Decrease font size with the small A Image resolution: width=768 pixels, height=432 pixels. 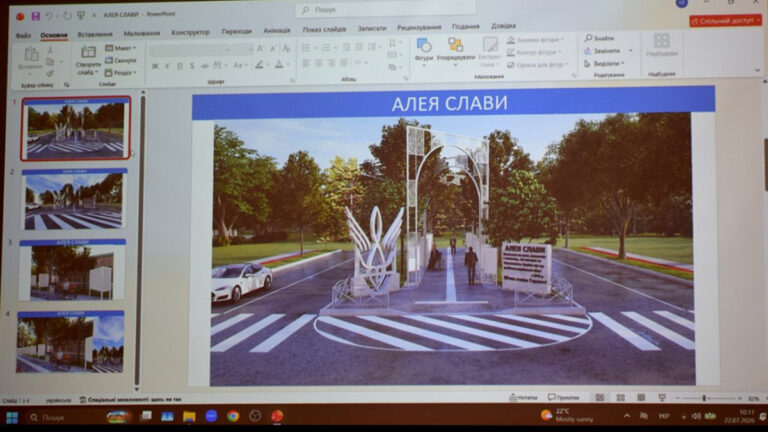(273, 48)
